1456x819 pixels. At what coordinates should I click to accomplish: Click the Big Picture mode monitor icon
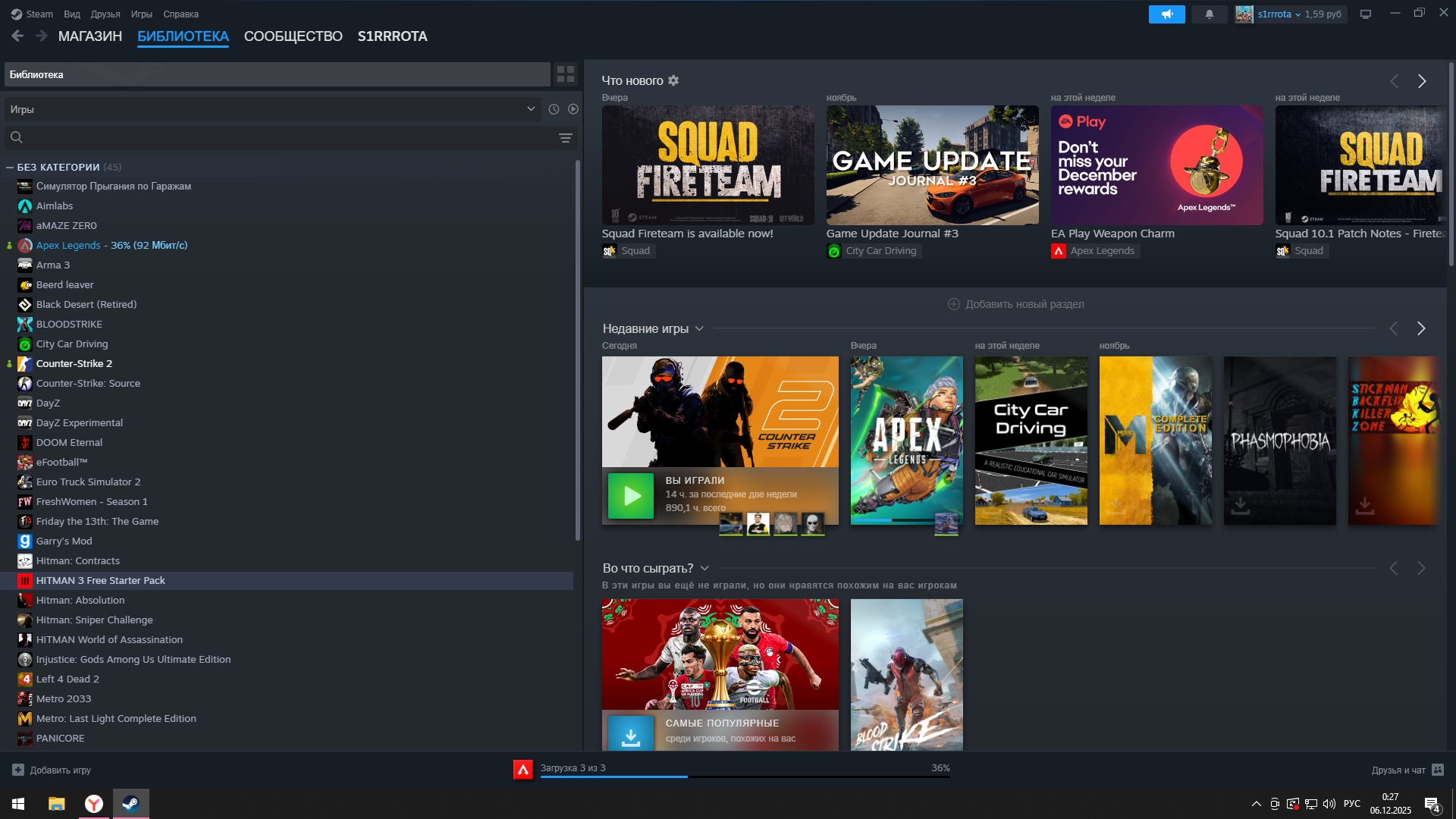(1366, 14)
